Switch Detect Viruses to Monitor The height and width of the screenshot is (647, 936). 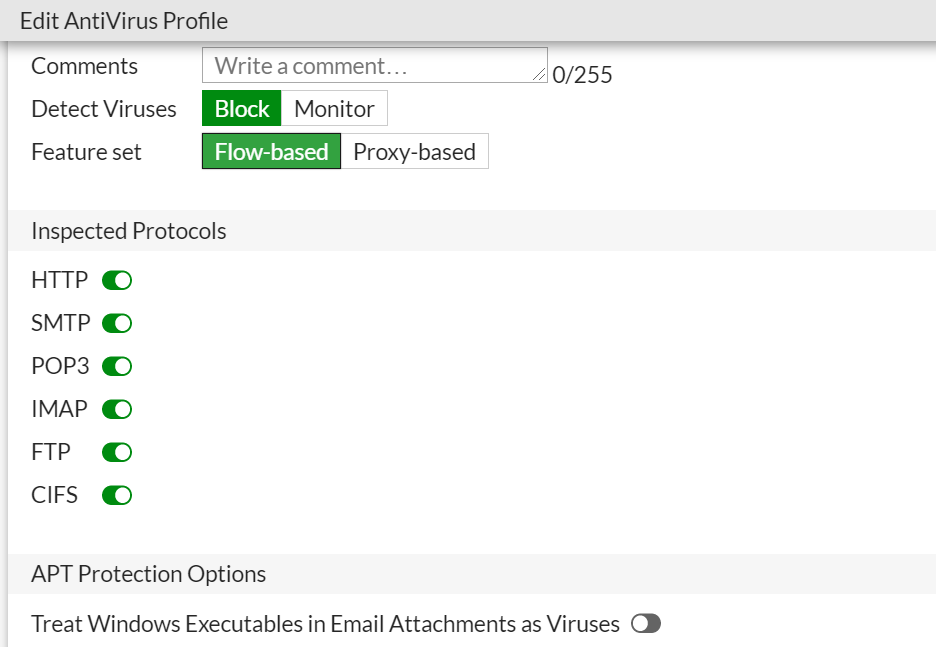pyautogui.click(x=334, y=109)
